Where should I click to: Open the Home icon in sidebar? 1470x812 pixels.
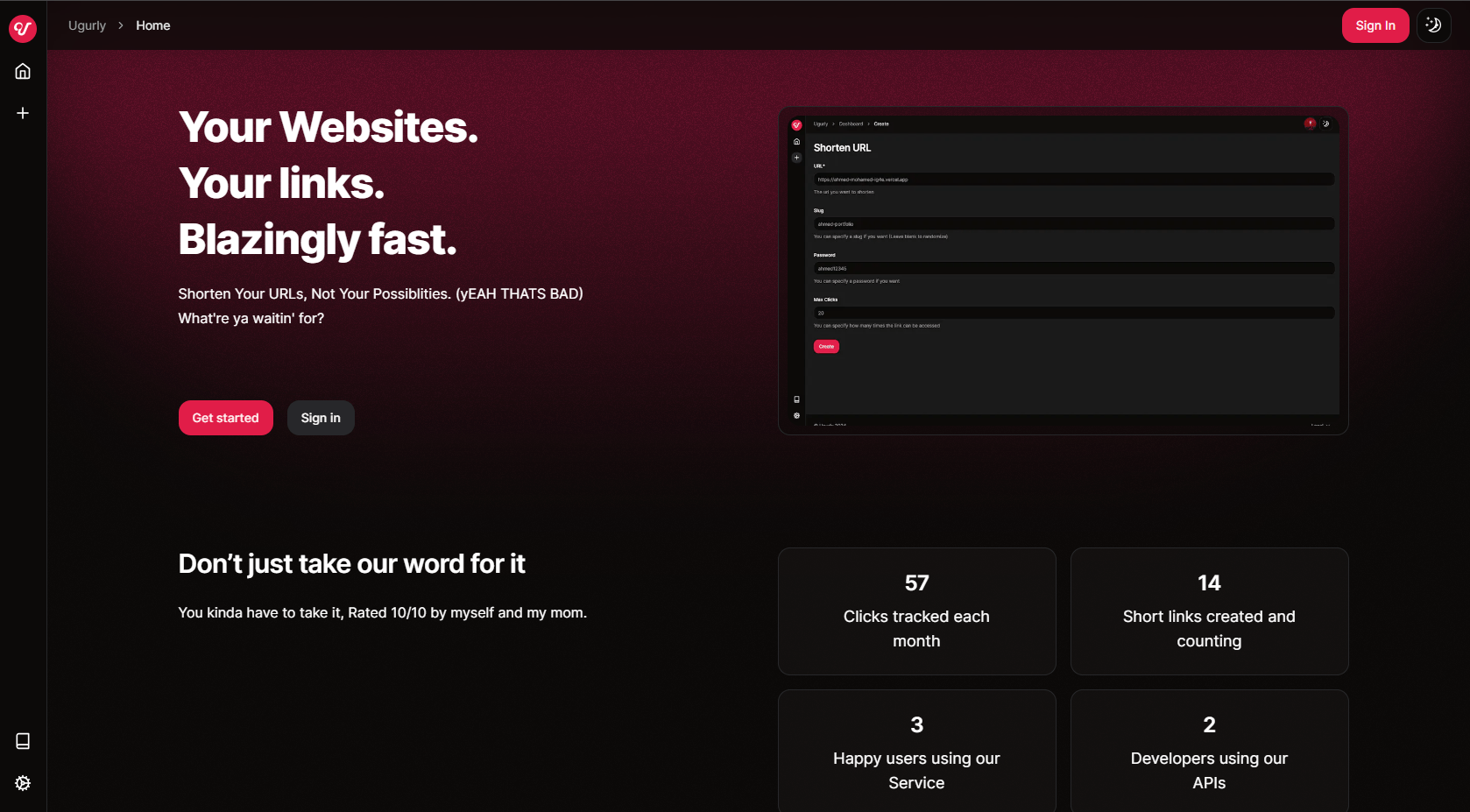coord(23,72)
